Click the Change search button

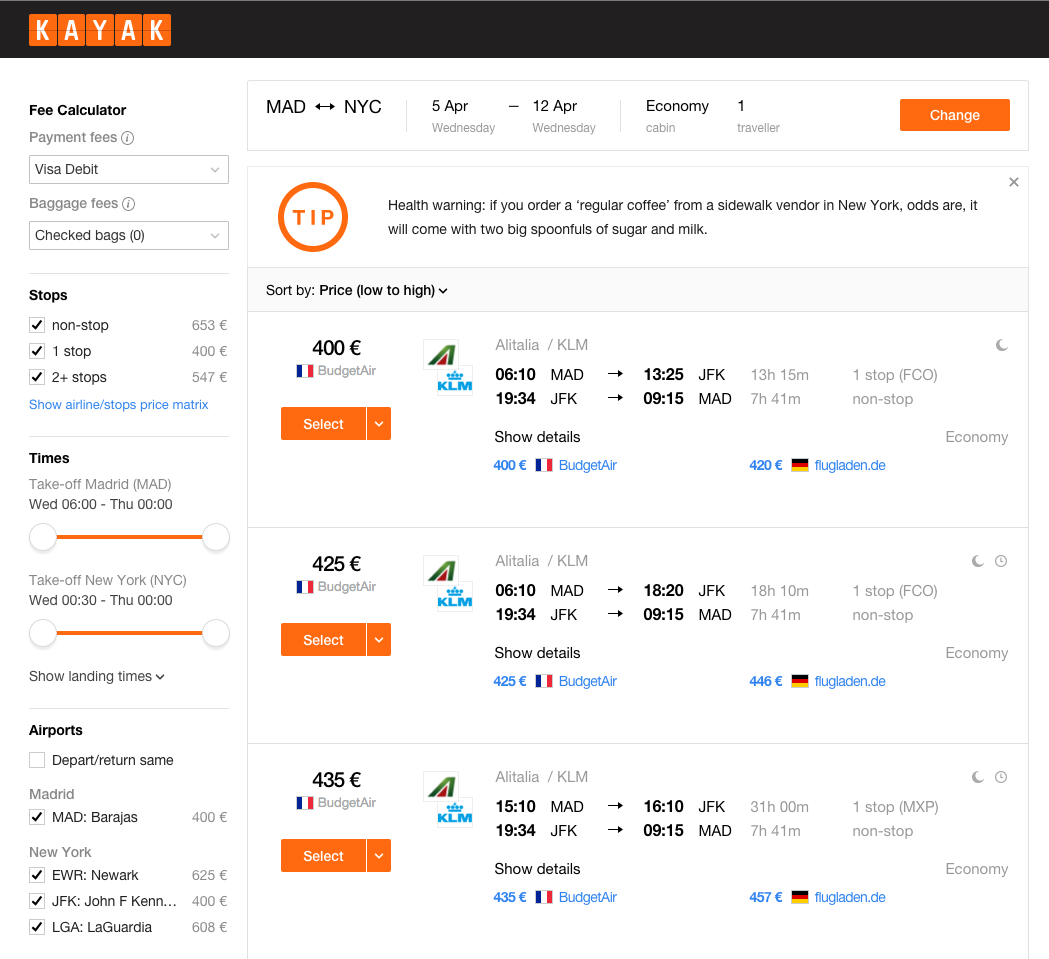click(x=955, y=115)
